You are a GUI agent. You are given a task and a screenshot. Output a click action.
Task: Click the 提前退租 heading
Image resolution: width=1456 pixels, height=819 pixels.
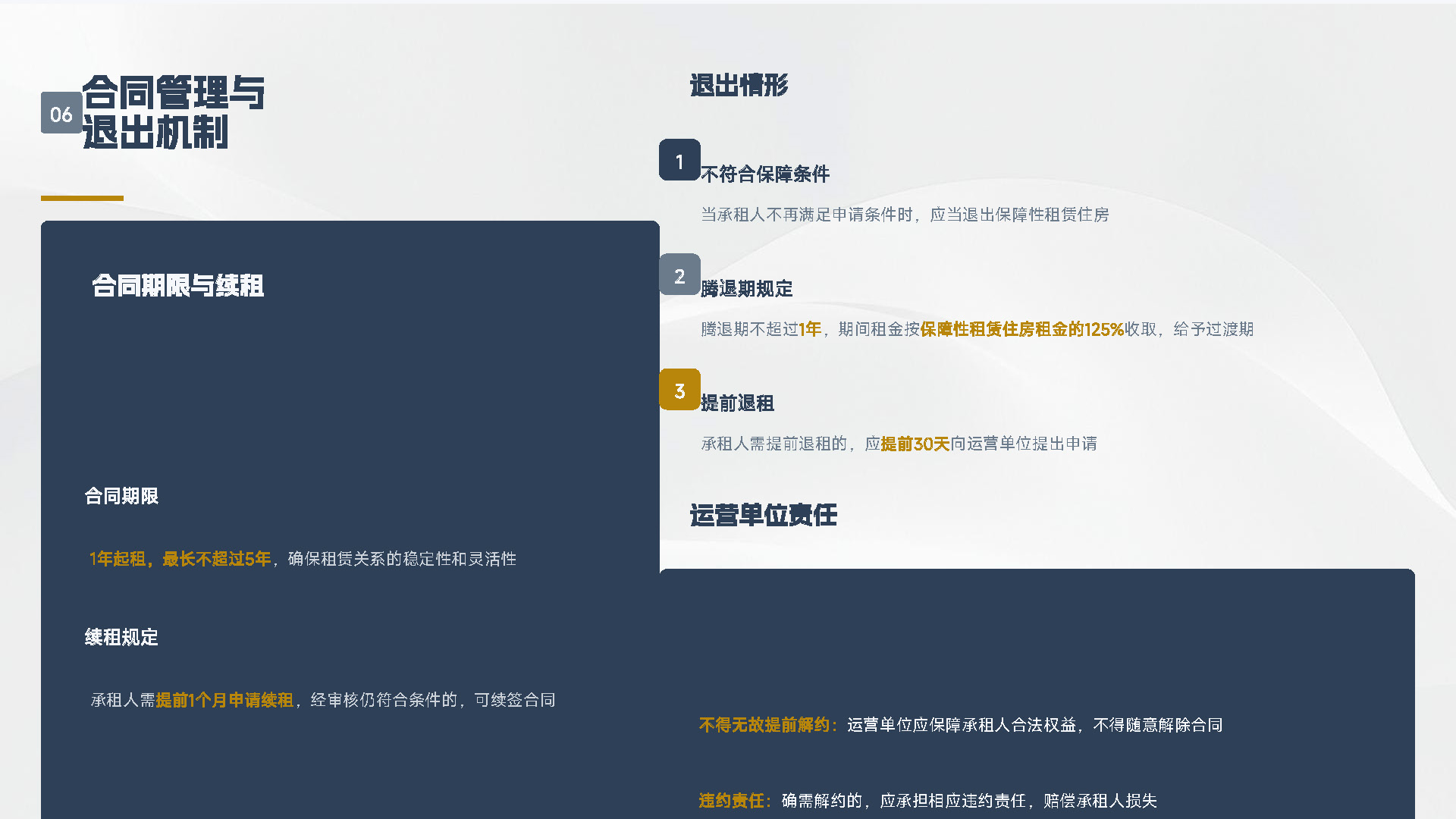(737, 403)
